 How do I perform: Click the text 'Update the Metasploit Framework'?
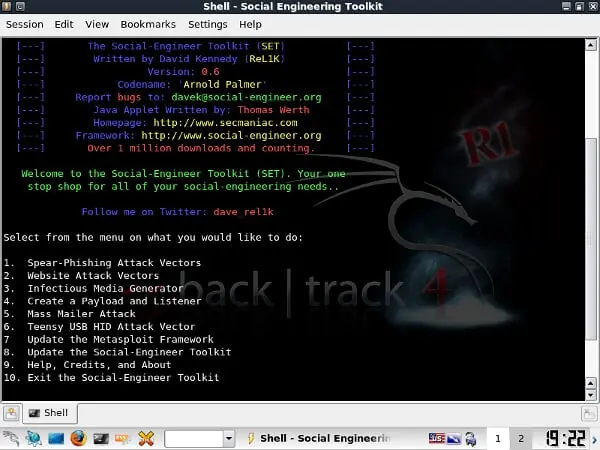pos(120,339)
